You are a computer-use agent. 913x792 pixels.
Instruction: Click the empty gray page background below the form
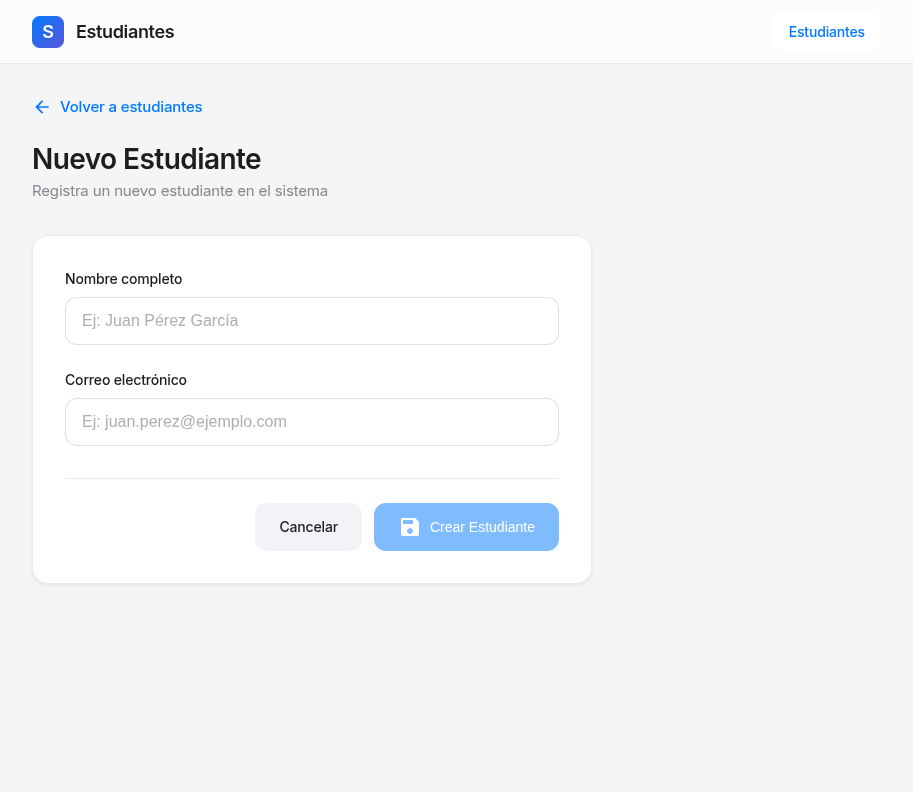tap(450, 690)
